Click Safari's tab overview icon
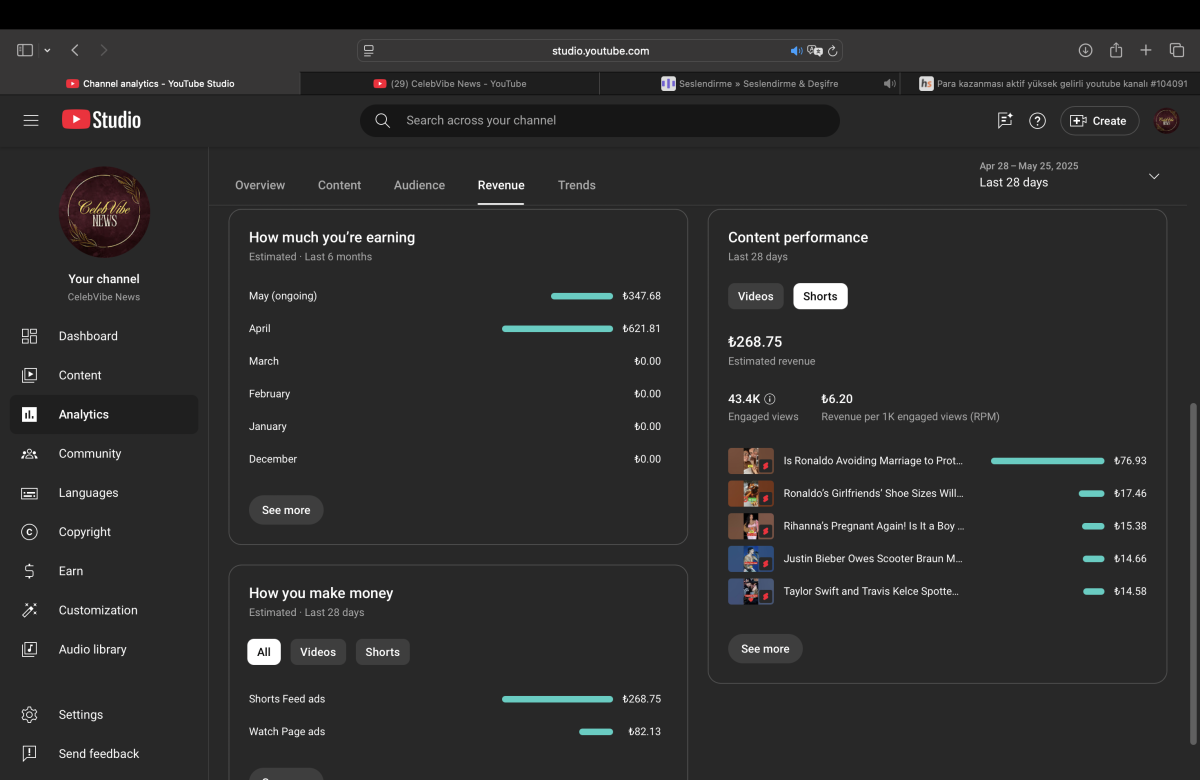Viewport: 1200px width, 780px height. tap(1177, 50)
